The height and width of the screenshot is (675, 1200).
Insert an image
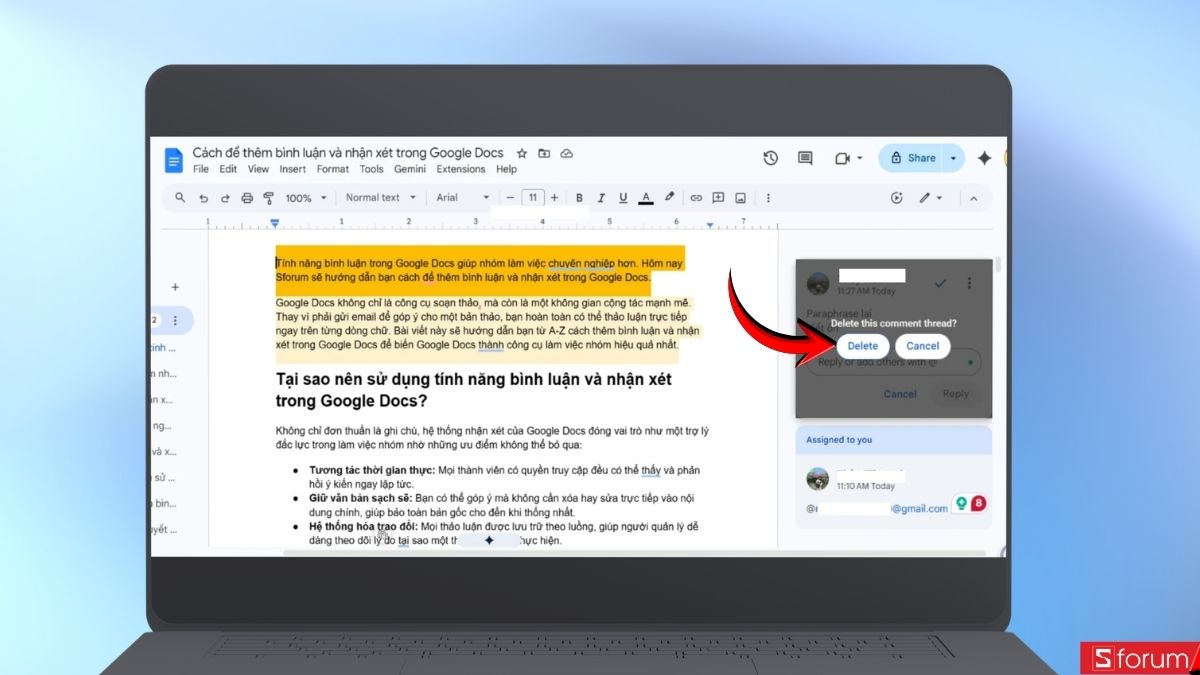740,198
